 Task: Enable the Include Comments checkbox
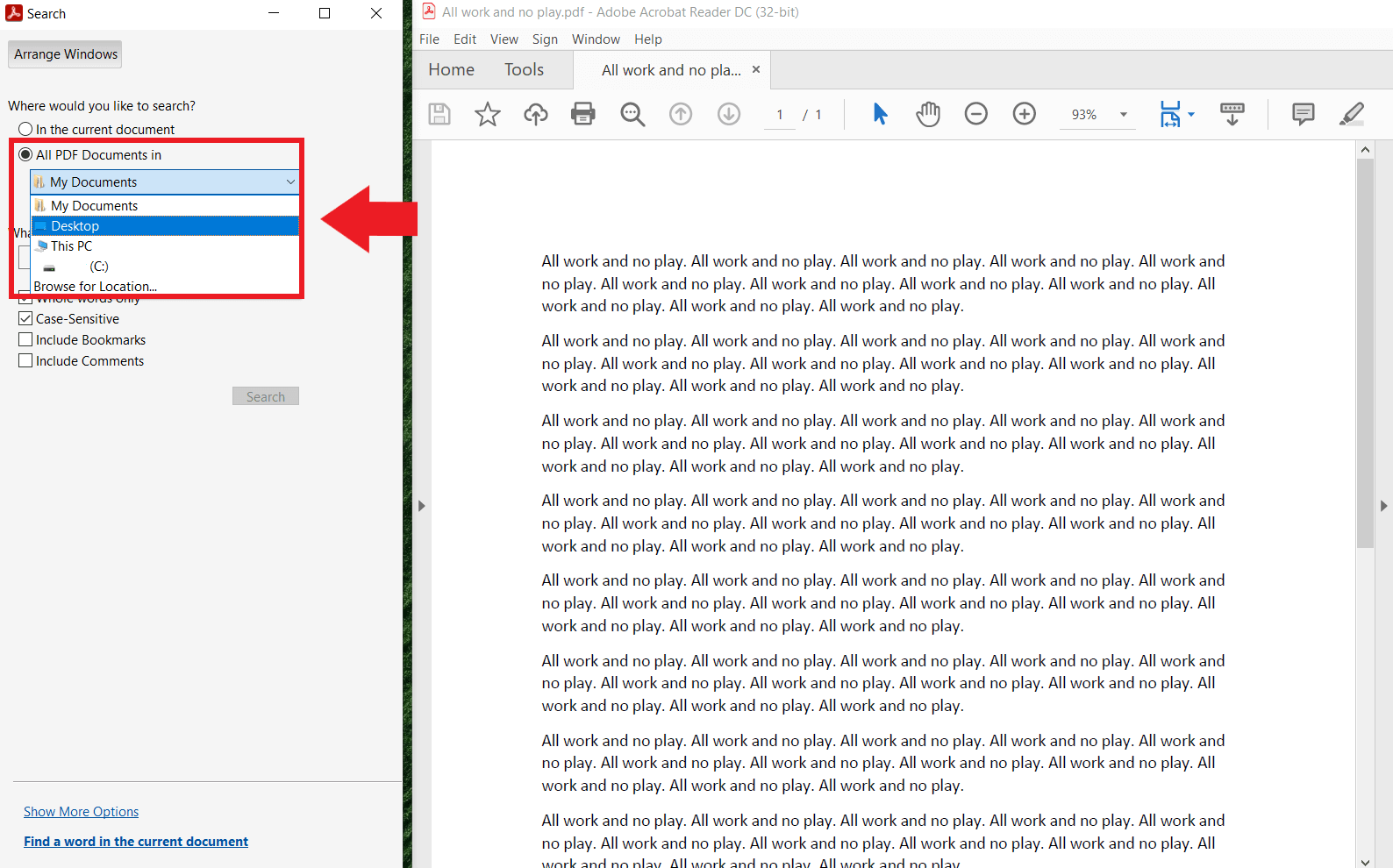26,361
